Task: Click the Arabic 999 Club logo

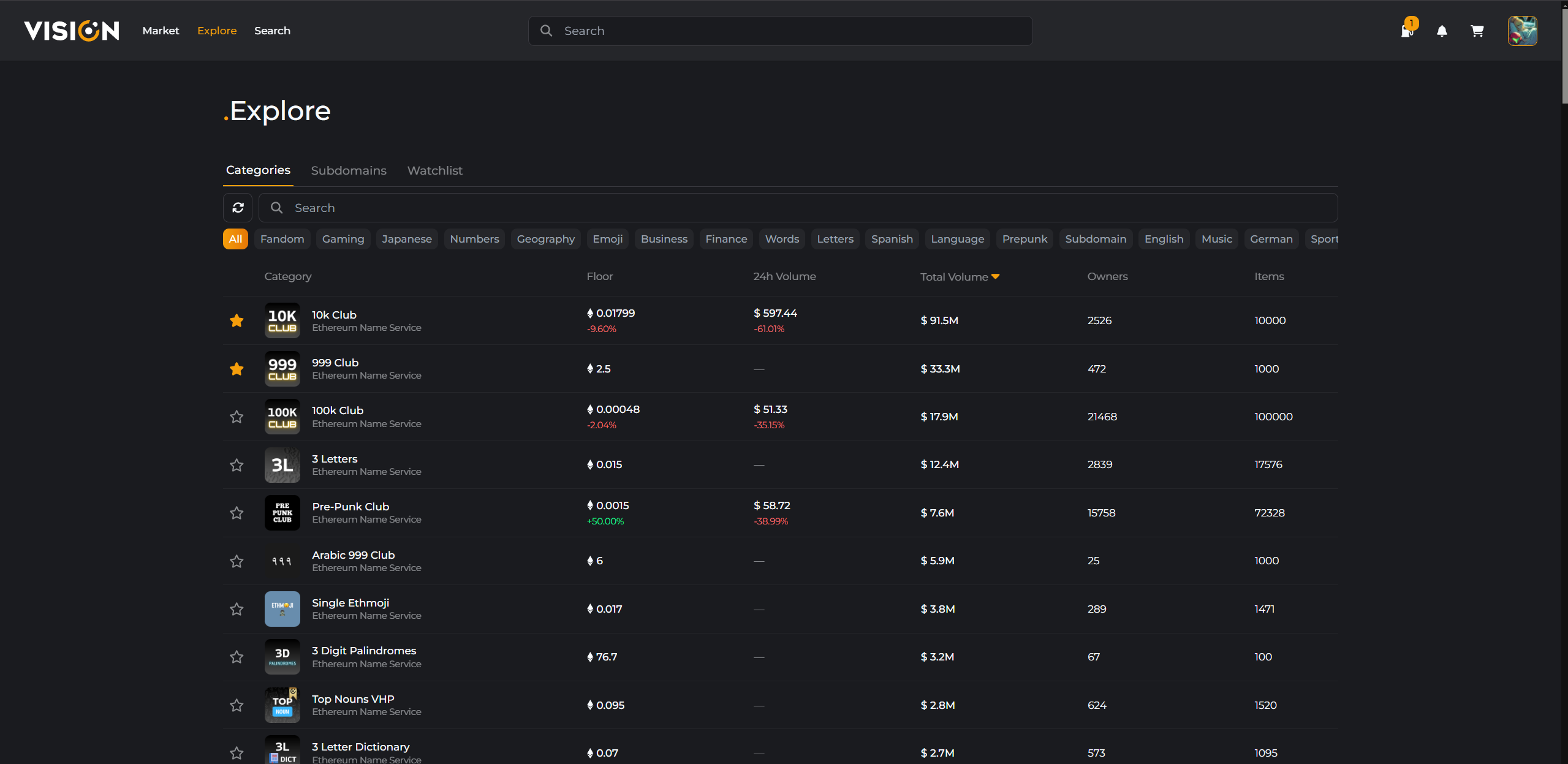Action: point(282,561)
